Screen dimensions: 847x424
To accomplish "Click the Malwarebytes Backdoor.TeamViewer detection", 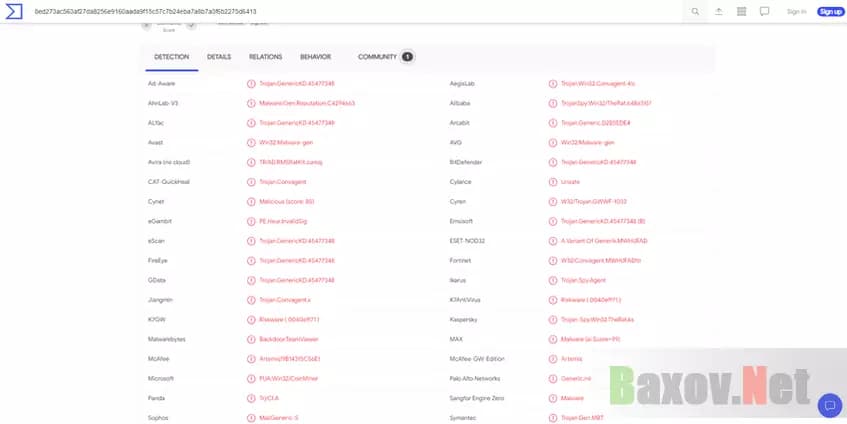I will click(x=297, y=339).
